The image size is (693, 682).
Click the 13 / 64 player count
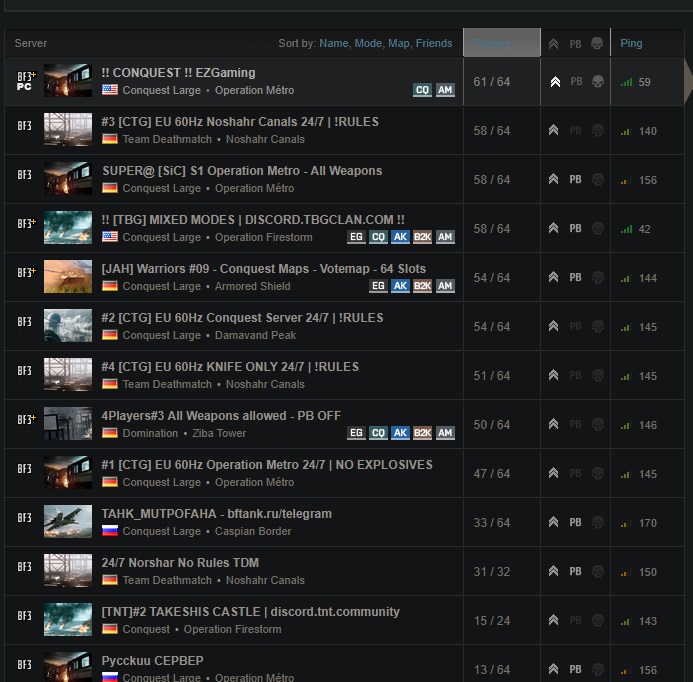(x=492, y=670)
